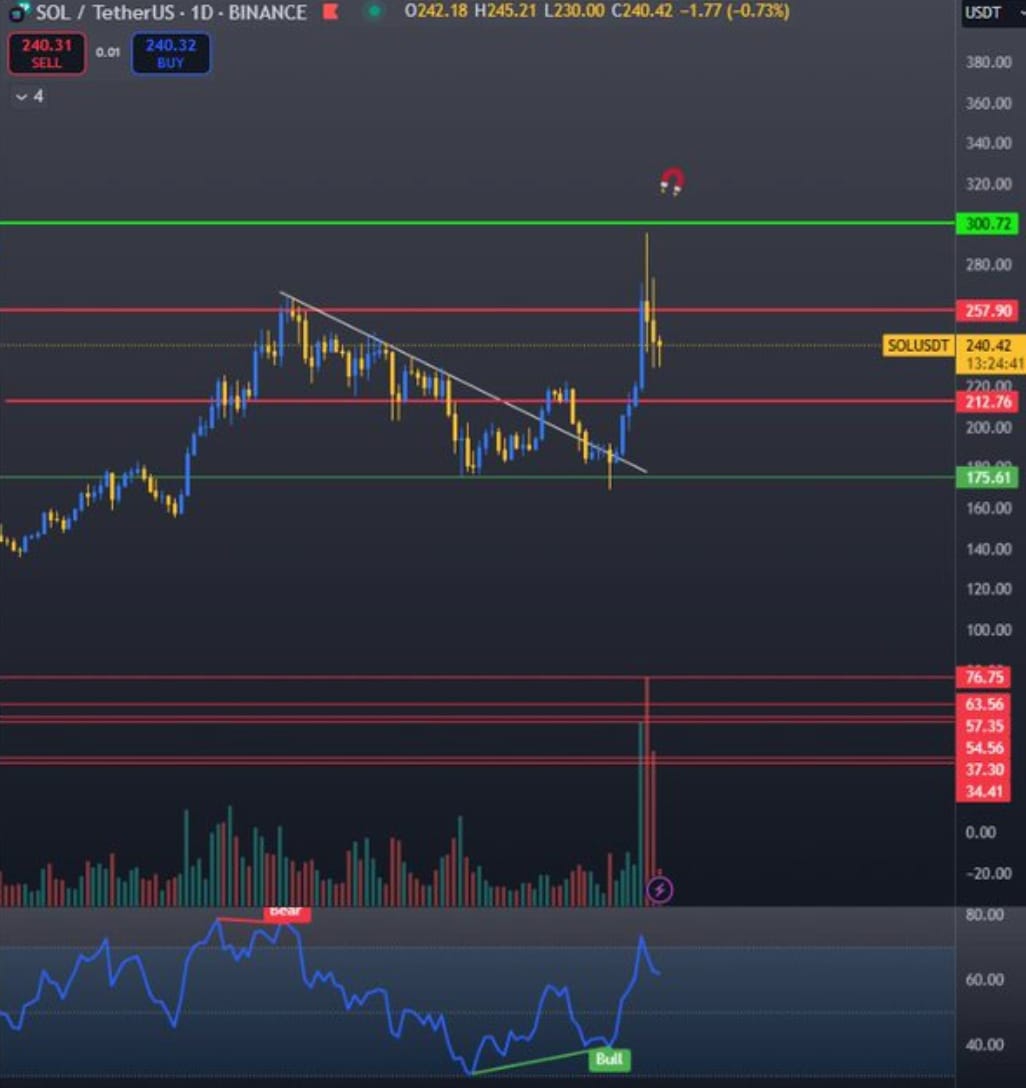Viewport: 1026px width, 1088px height.
Task: Click the green Bull divergence label
Action: coord(609,1059)
